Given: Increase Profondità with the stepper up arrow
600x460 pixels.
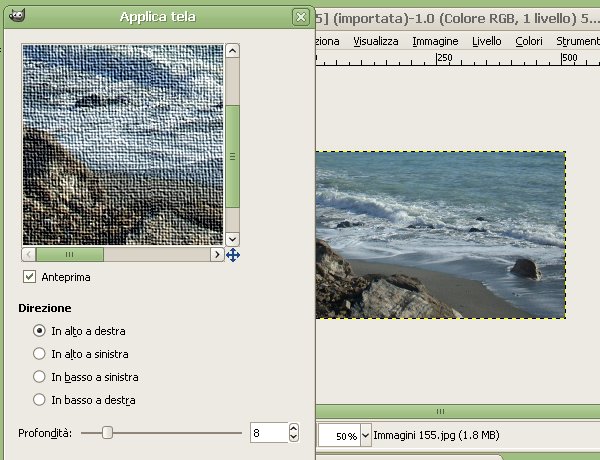Looking at the screenshot, I should click(293, 428).
